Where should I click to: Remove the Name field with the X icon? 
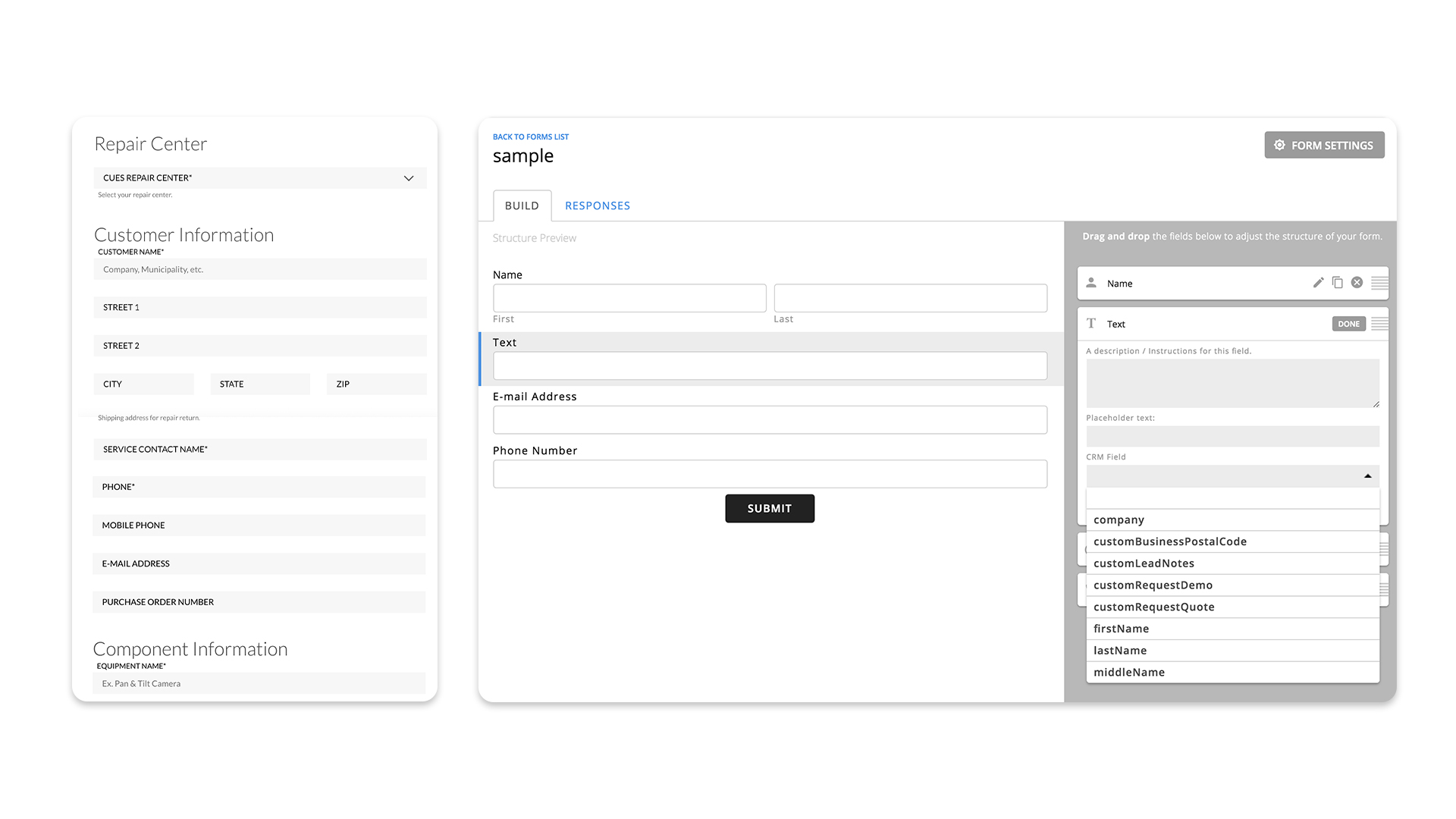click(x=1357, y=283)
